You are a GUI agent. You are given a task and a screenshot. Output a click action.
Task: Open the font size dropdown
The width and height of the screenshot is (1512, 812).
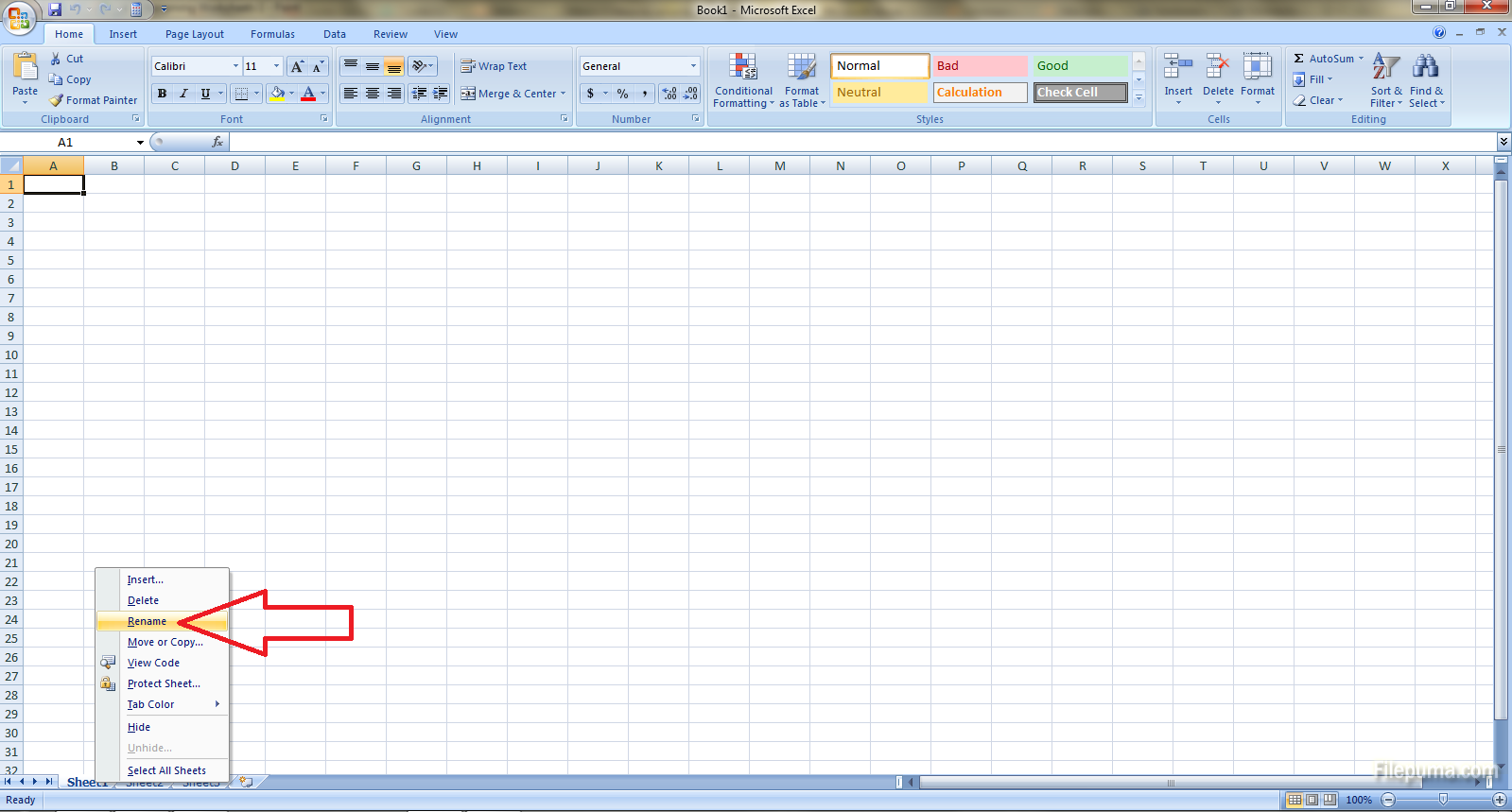pyautogui.click(x=276, y=66)
